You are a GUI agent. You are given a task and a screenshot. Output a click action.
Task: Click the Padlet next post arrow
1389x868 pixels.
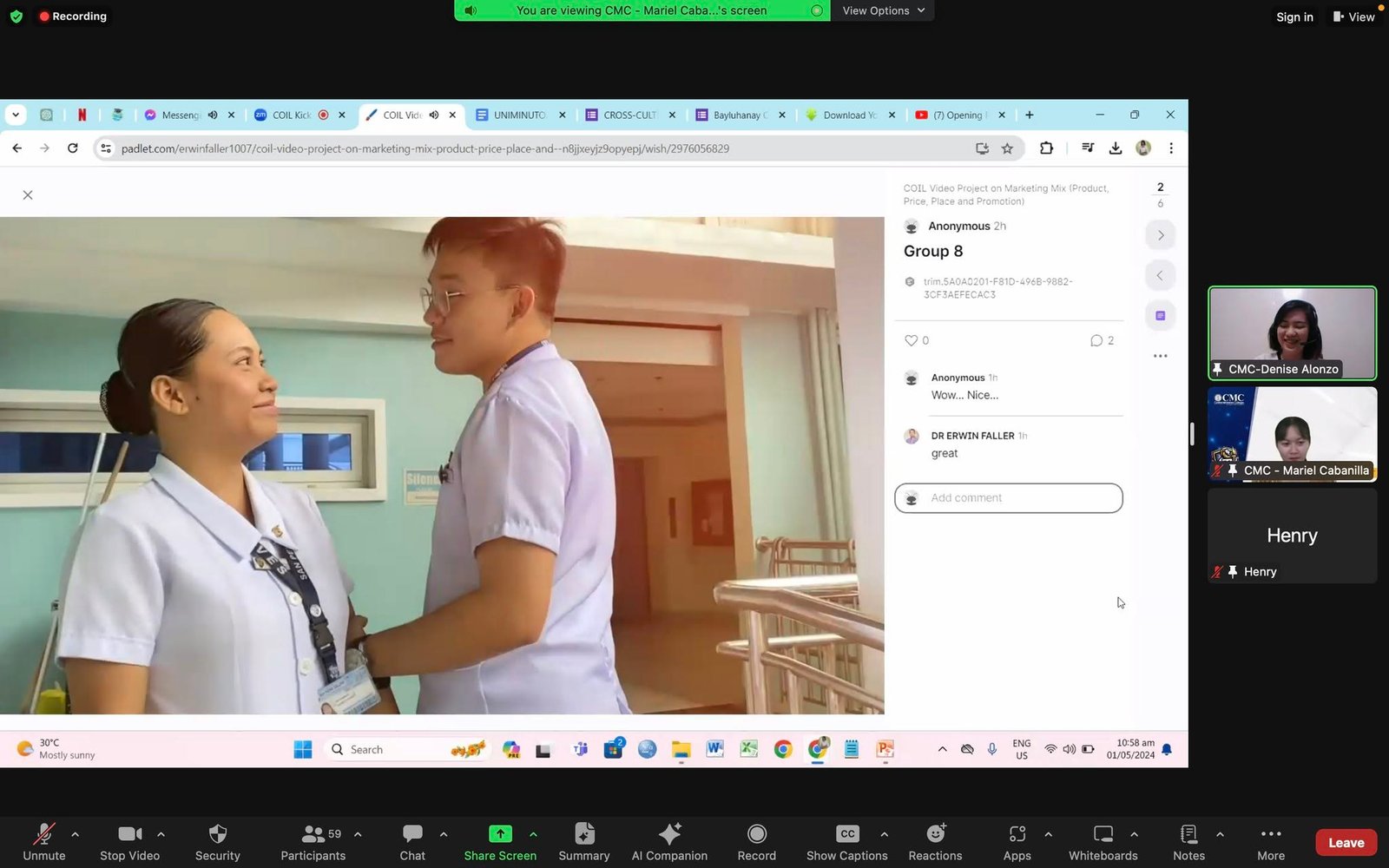click(x=1161, y=235)
